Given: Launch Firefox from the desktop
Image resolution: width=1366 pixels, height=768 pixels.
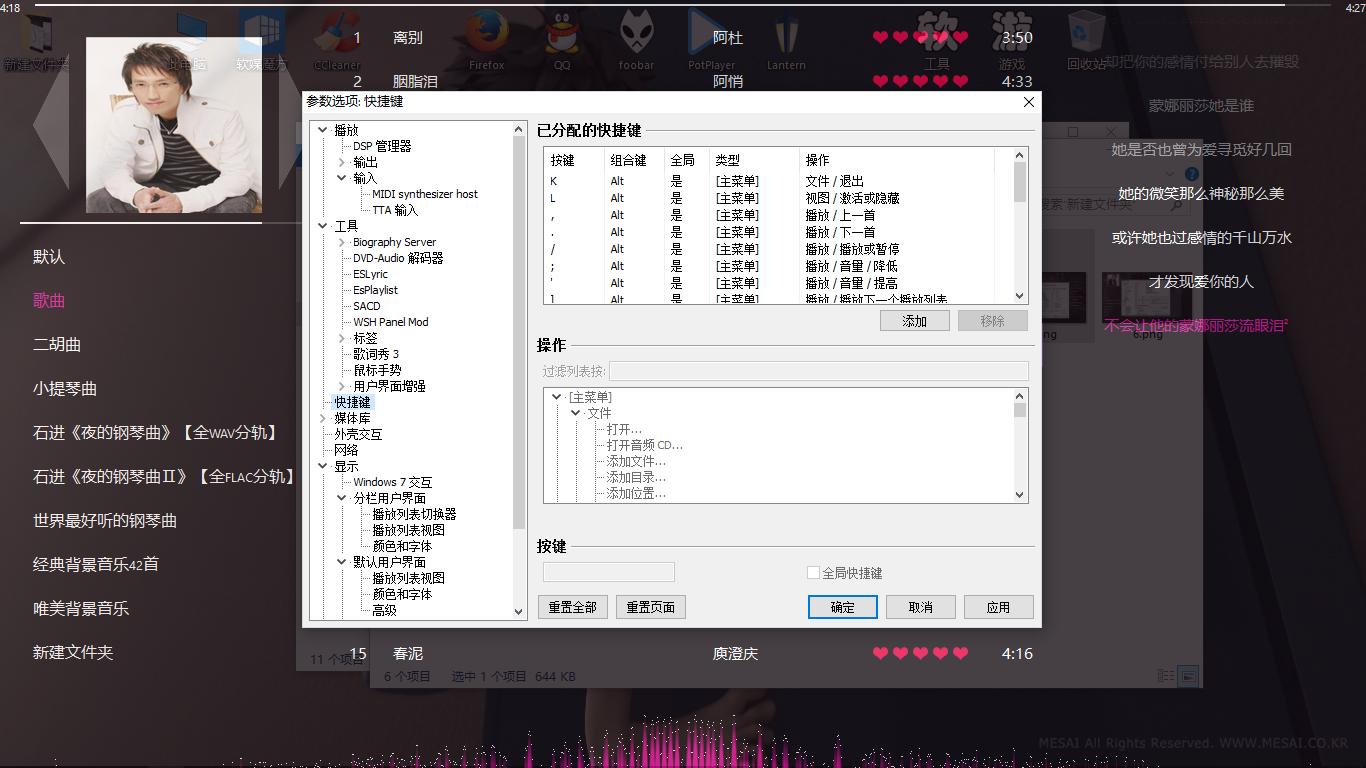Looking at the screenshot, I should point(487,30).
